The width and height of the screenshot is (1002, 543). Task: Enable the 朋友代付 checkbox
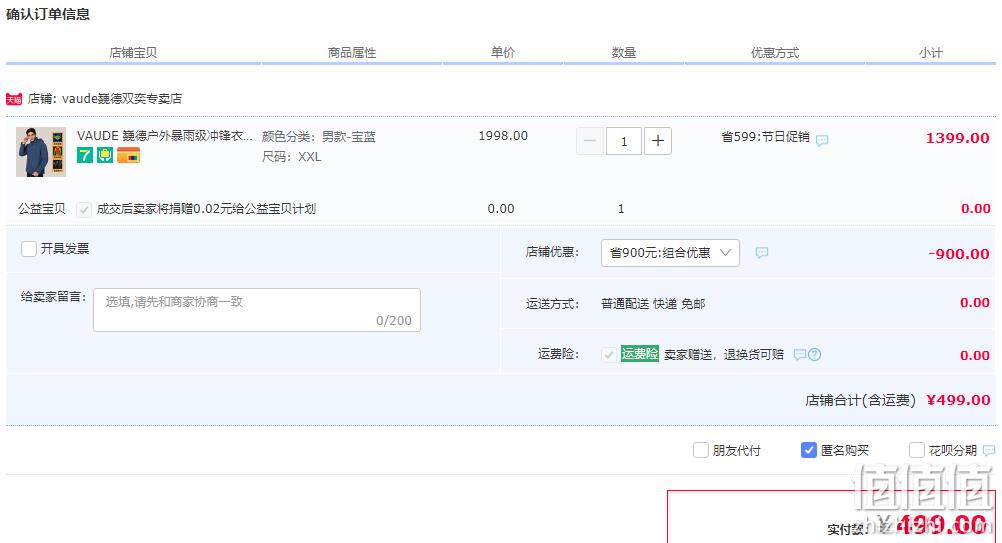pyautogui.click(x=701, y=450)
